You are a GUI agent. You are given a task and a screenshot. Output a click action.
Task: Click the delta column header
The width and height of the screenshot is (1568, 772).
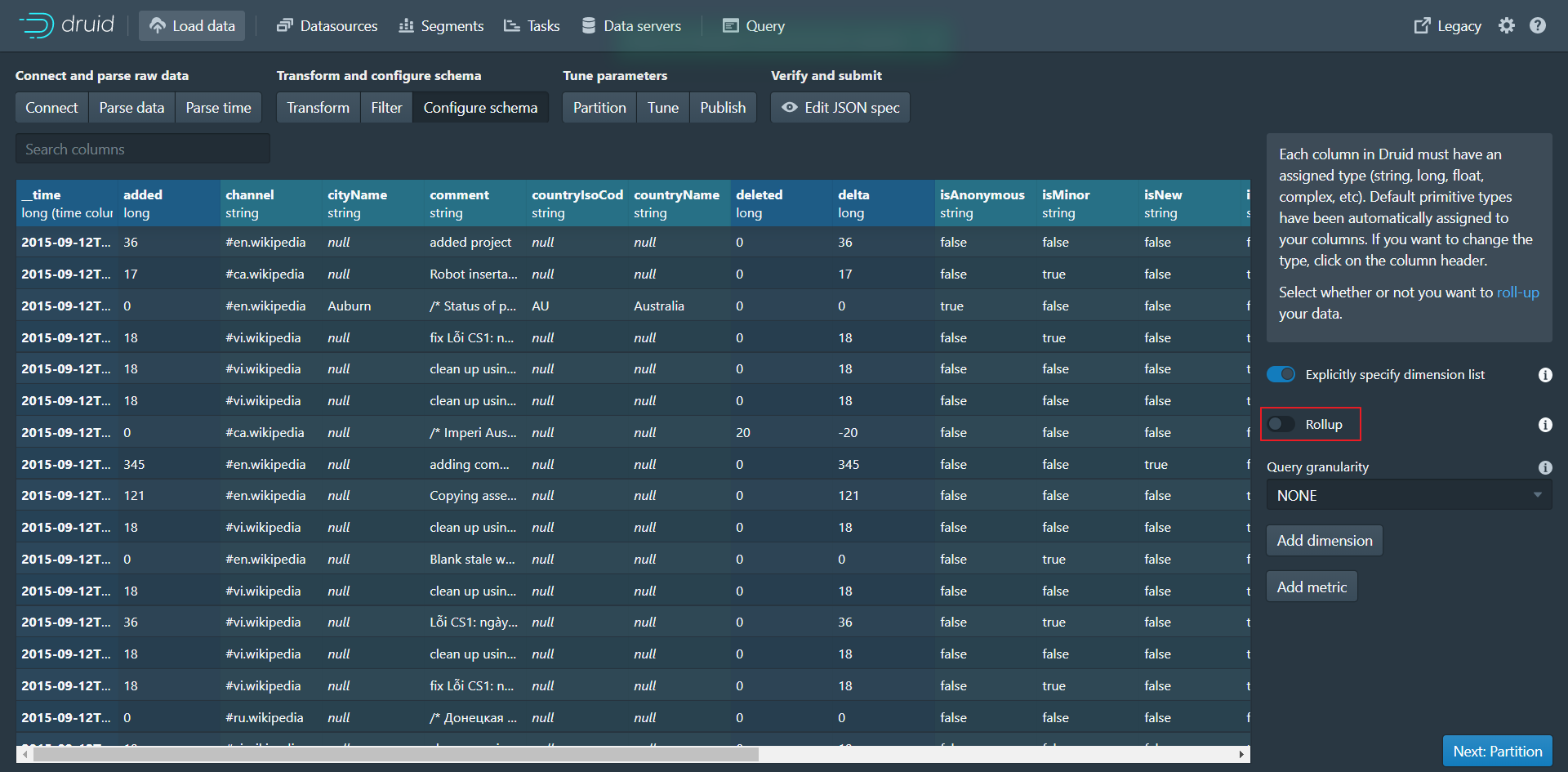884,203
